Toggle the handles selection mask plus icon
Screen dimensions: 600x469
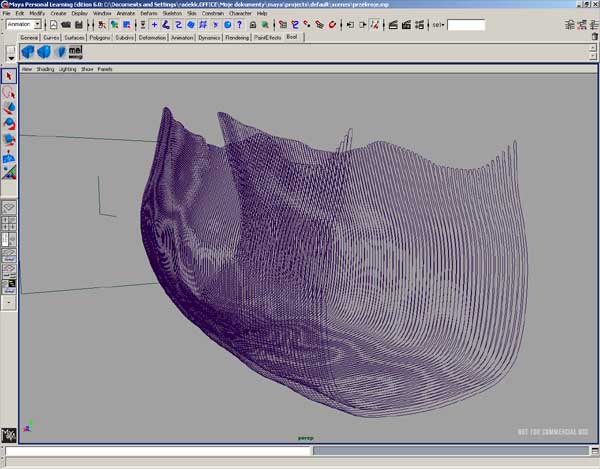click(x=154, y=25)
